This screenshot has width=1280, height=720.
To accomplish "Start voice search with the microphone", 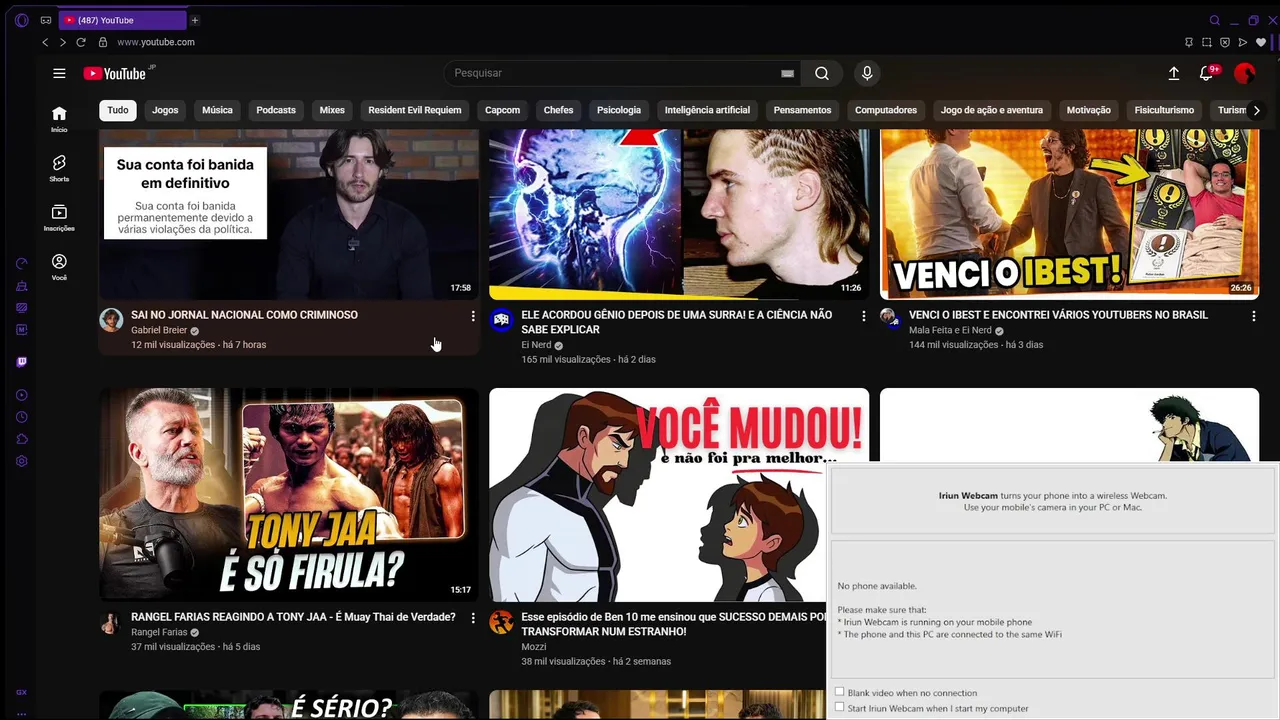I will pos(867,73).
